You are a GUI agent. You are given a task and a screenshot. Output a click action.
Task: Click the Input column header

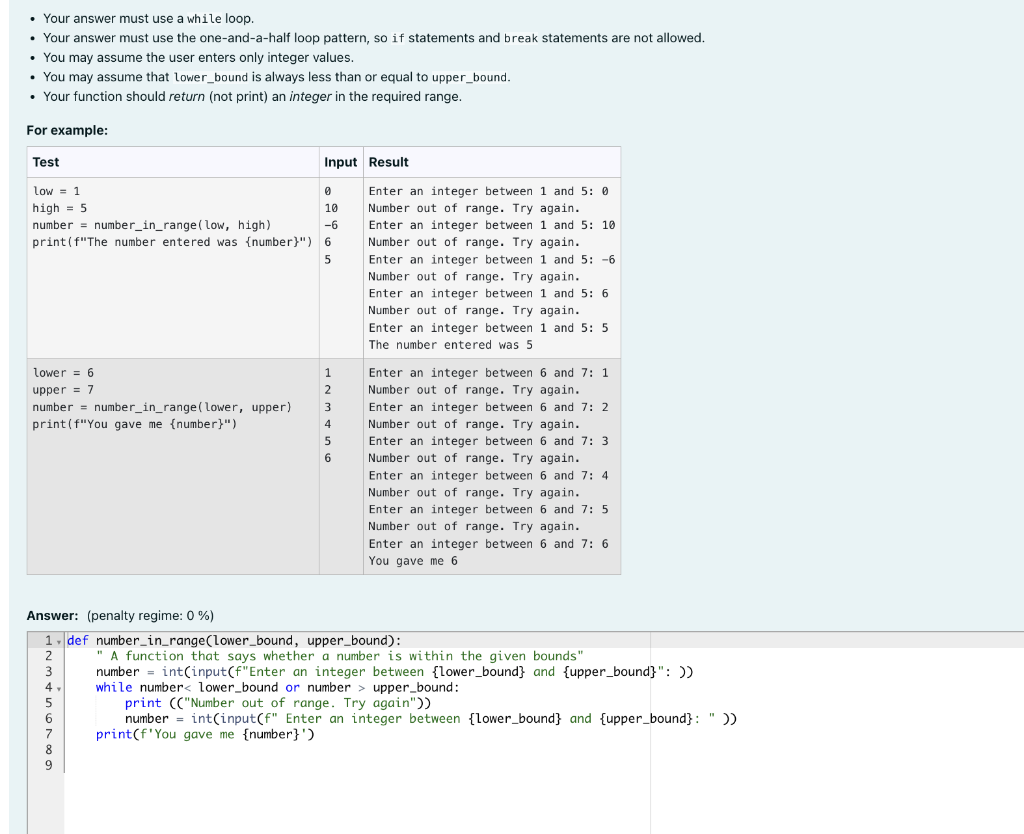click(x=340, y=162)
